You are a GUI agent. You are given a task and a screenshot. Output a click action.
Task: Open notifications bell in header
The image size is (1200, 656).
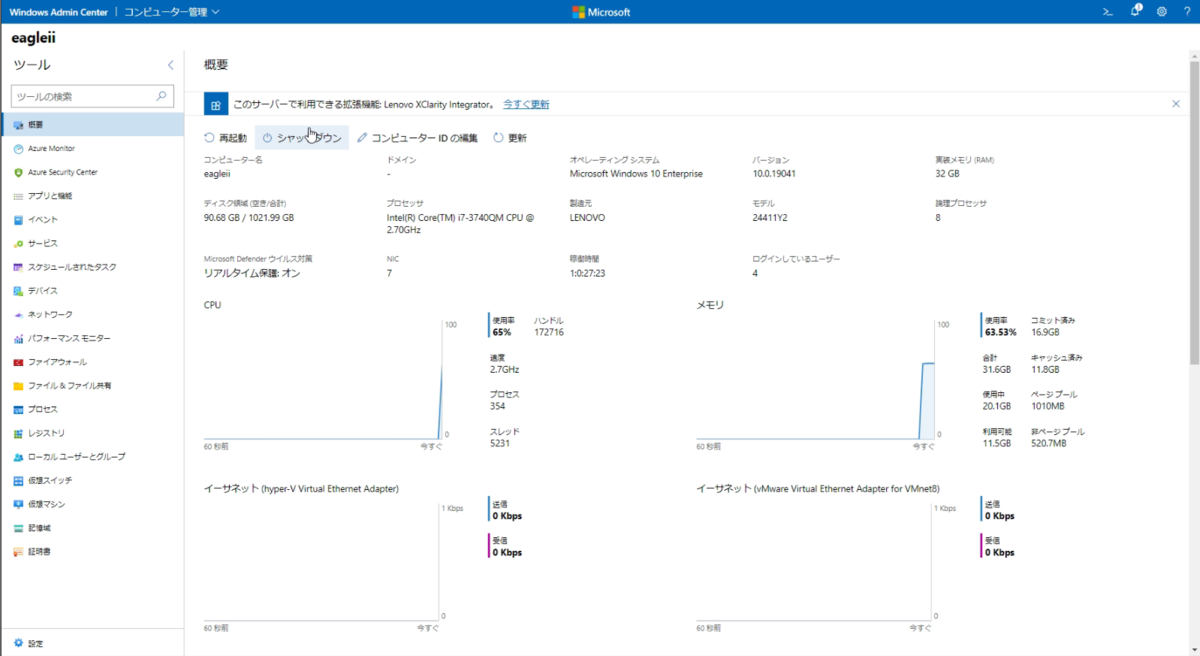click(x=1136, y=12)
